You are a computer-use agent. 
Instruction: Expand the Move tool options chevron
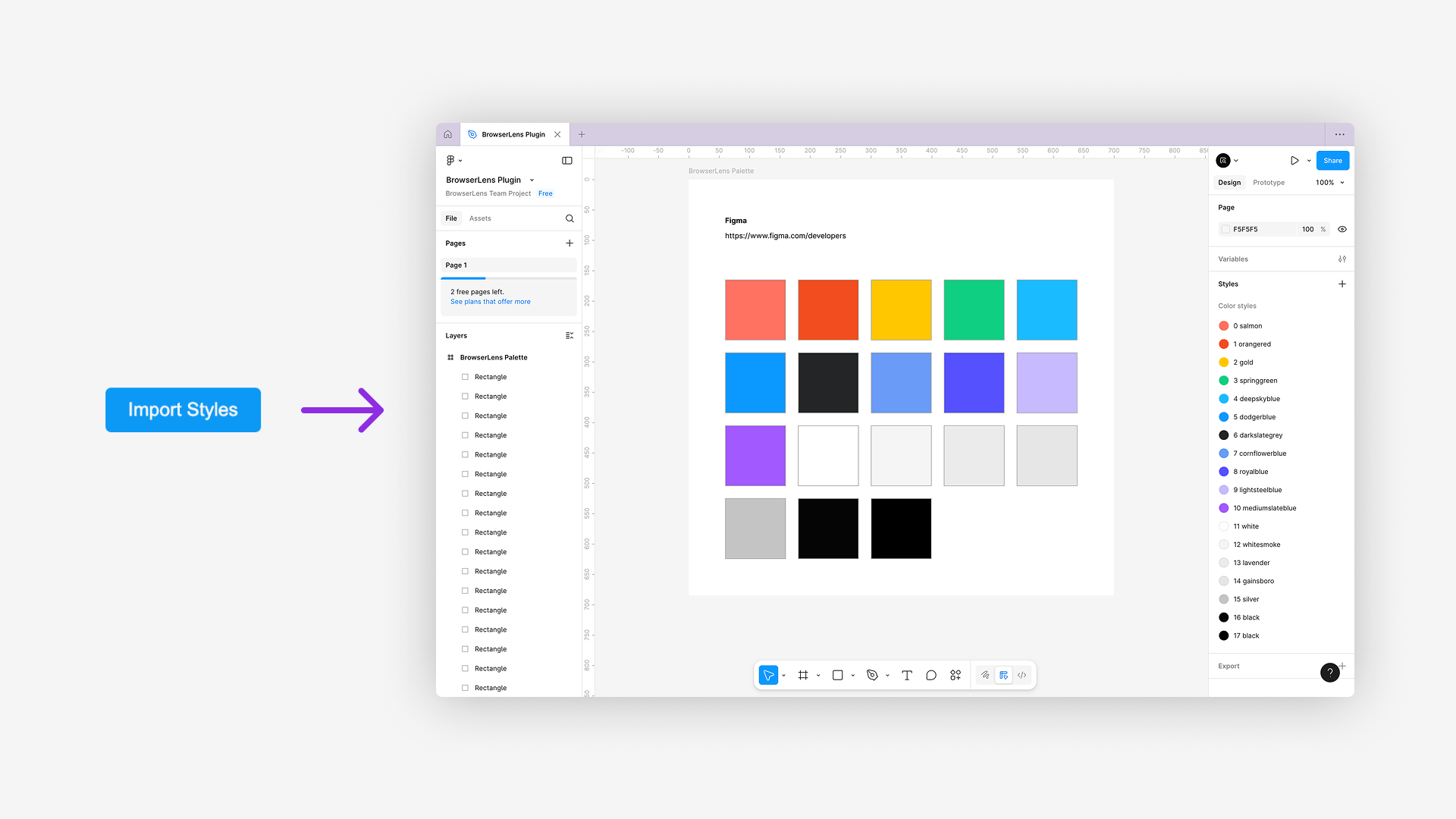783,676
